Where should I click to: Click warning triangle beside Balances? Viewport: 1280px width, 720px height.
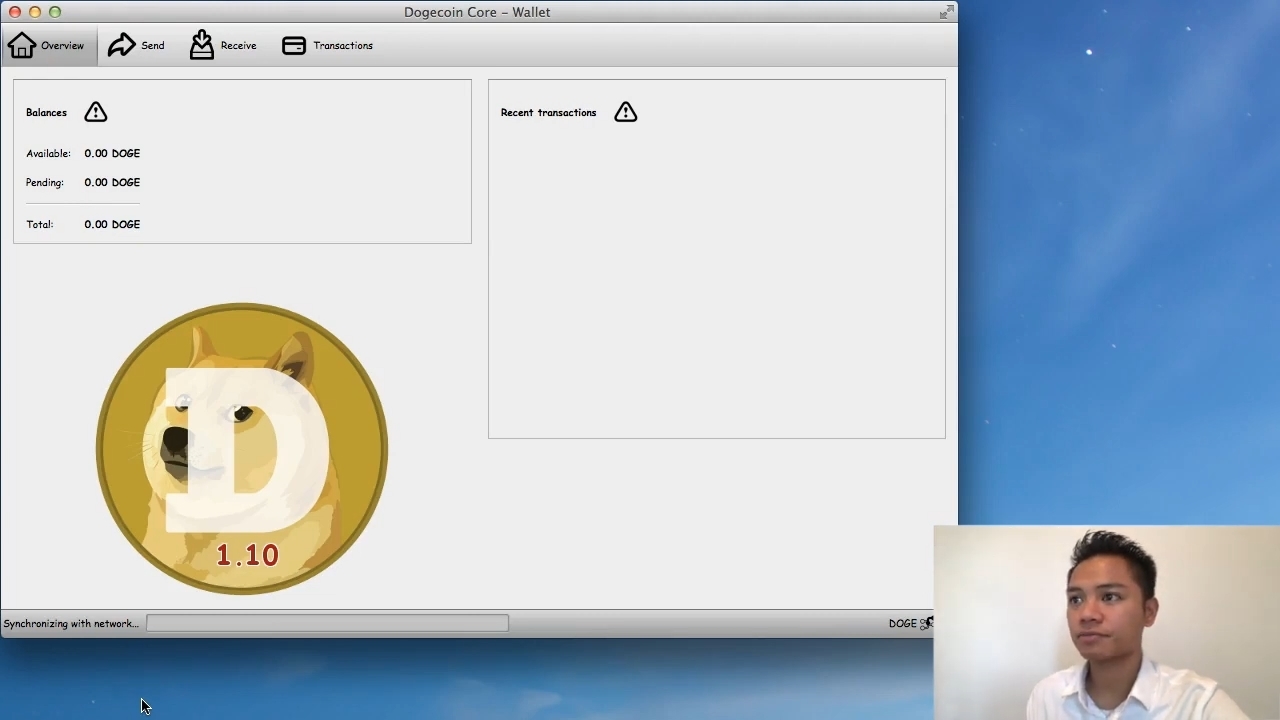(x=95, y=112)
